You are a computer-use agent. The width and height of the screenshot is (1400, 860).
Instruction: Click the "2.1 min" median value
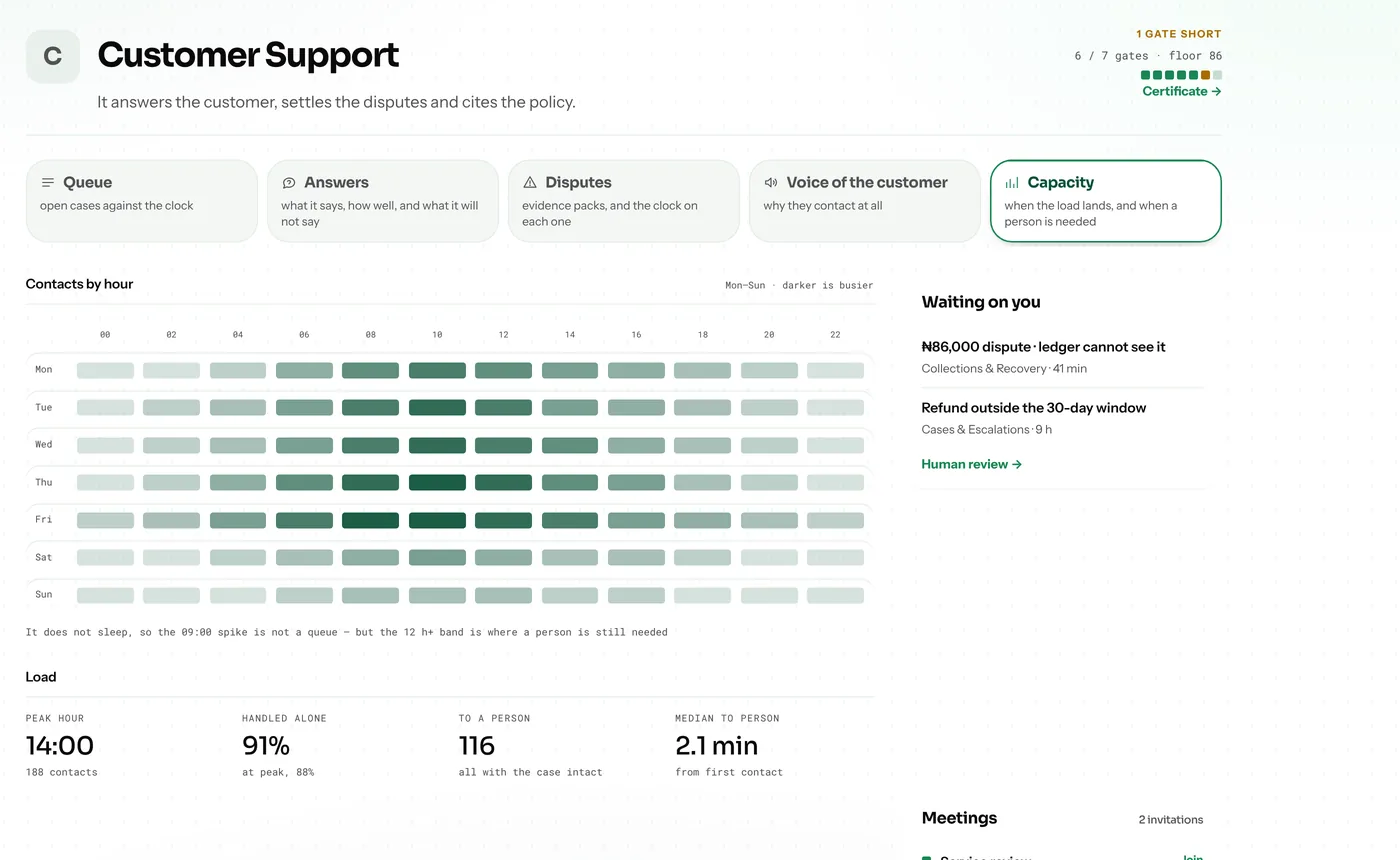[x=717, y=746]
